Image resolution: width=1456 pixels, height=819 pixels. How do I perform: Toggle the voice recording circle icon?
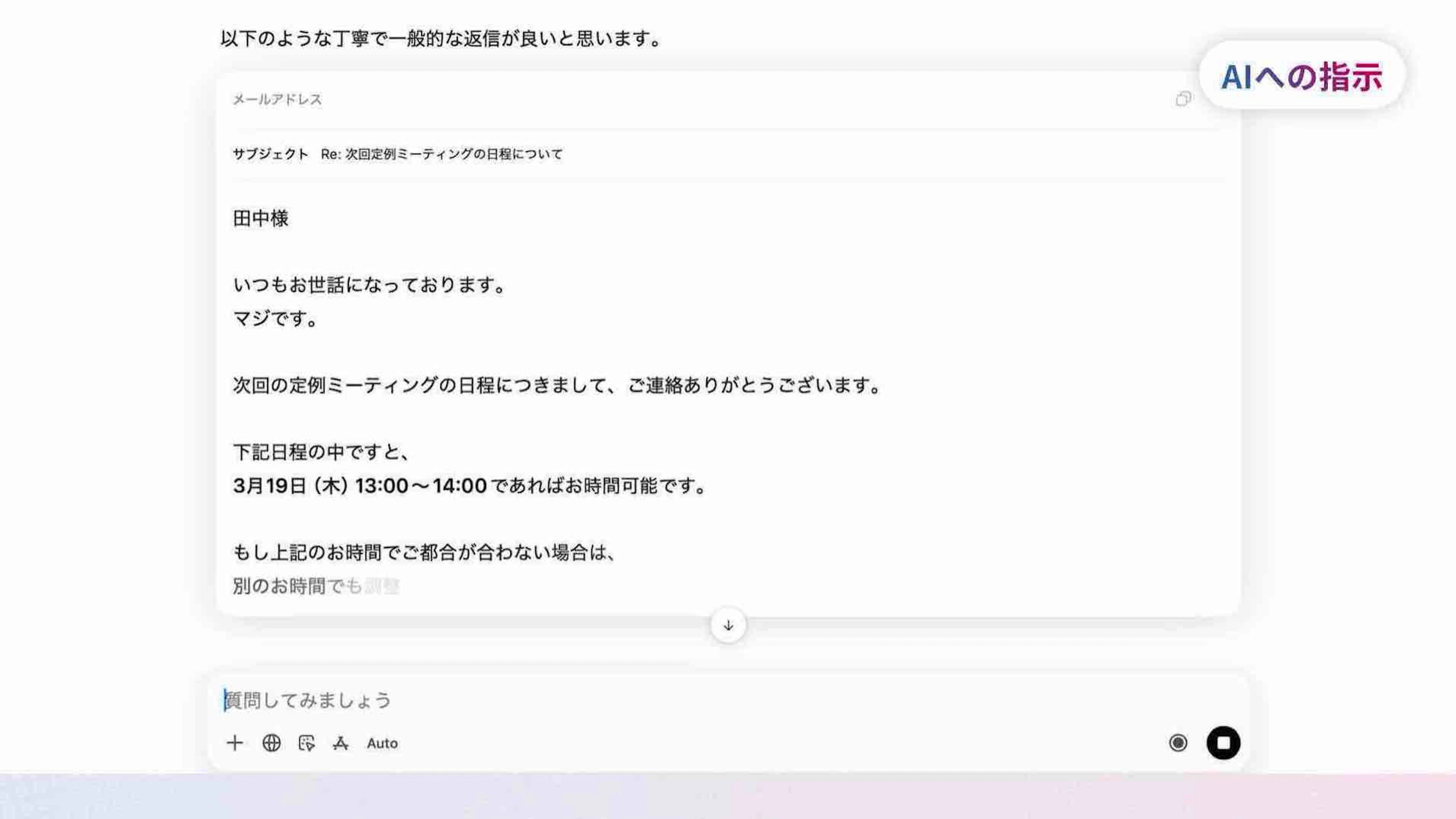coord(1178,743)
